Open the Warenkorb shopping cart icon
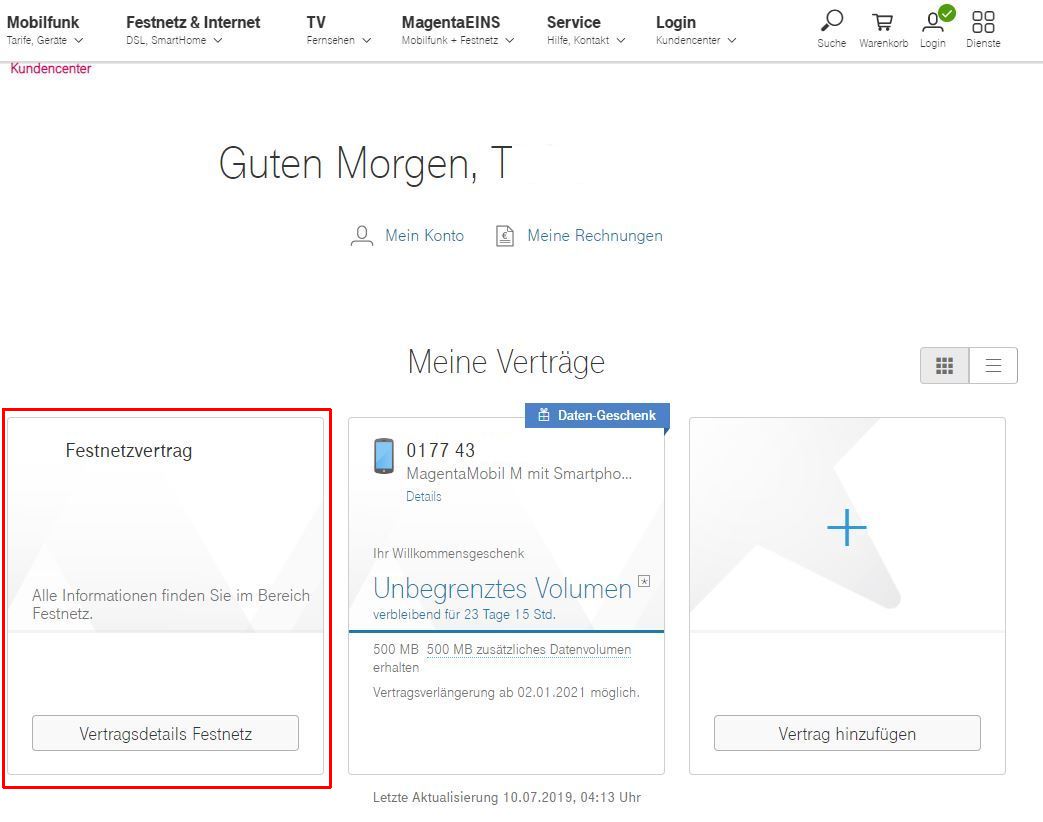This screenshot has height=822, width=1043. pyautogui.click(x=883, y=22)
